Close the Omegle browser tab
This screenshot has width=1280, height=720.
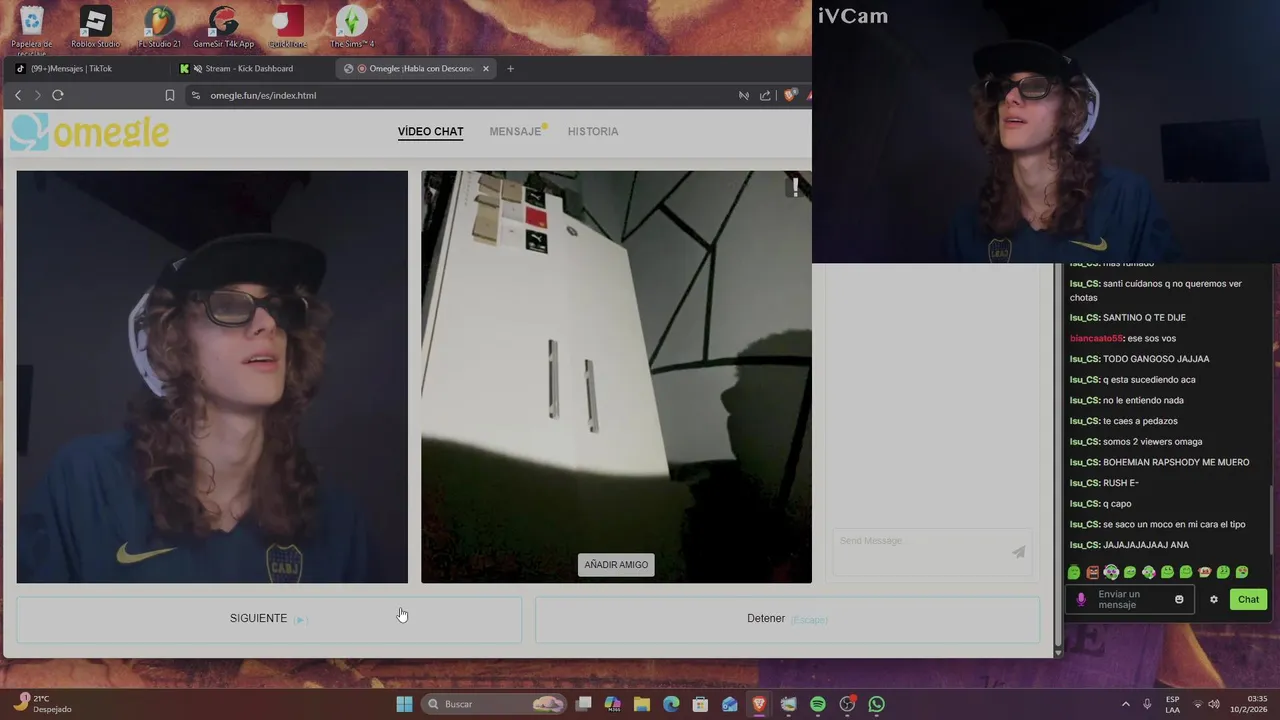pos(486,69)
